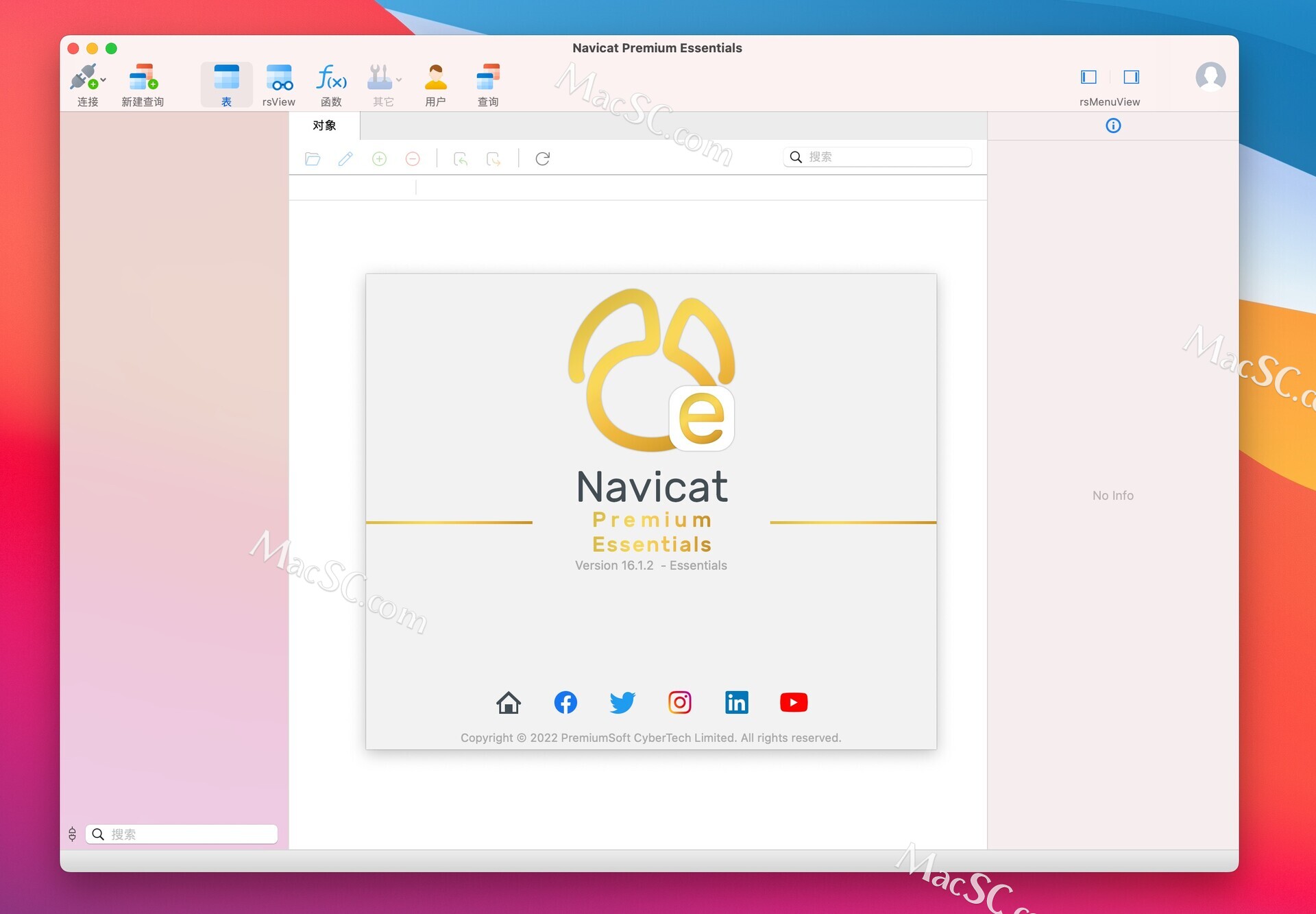
Task: Click the copyright PremiumSoft CyberTech text
Action: click(650, 738)
